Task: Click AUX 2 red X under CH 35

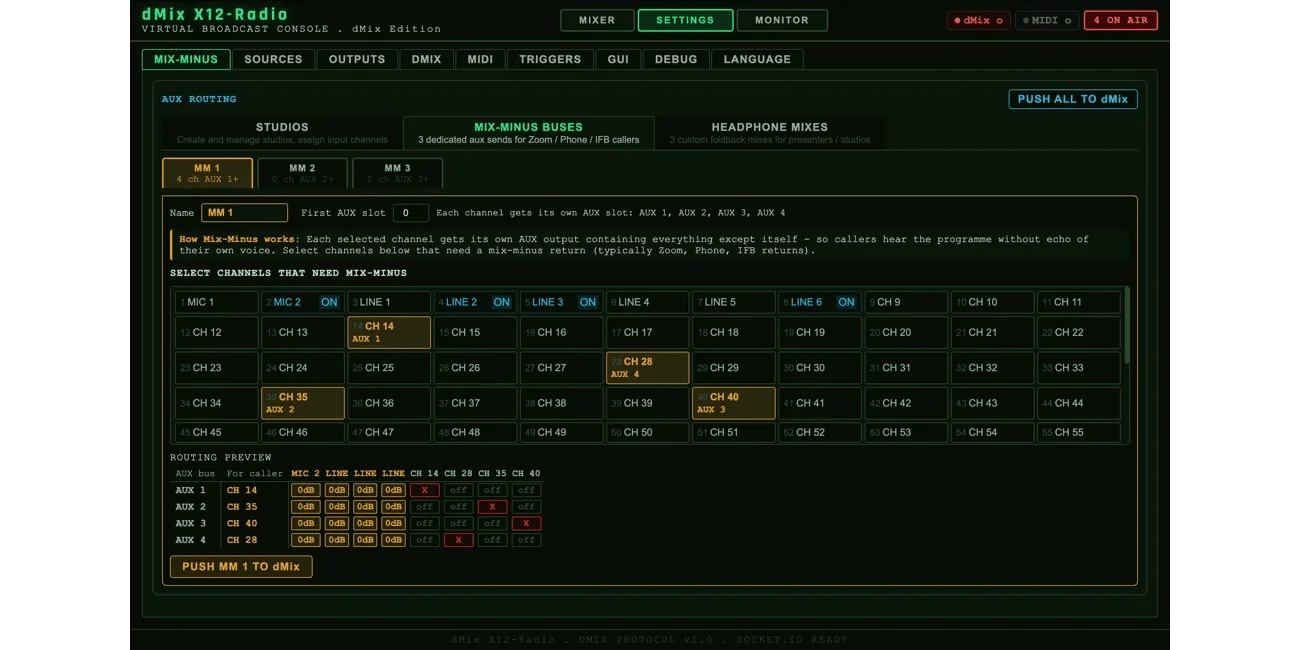Action: coord(492,507)
